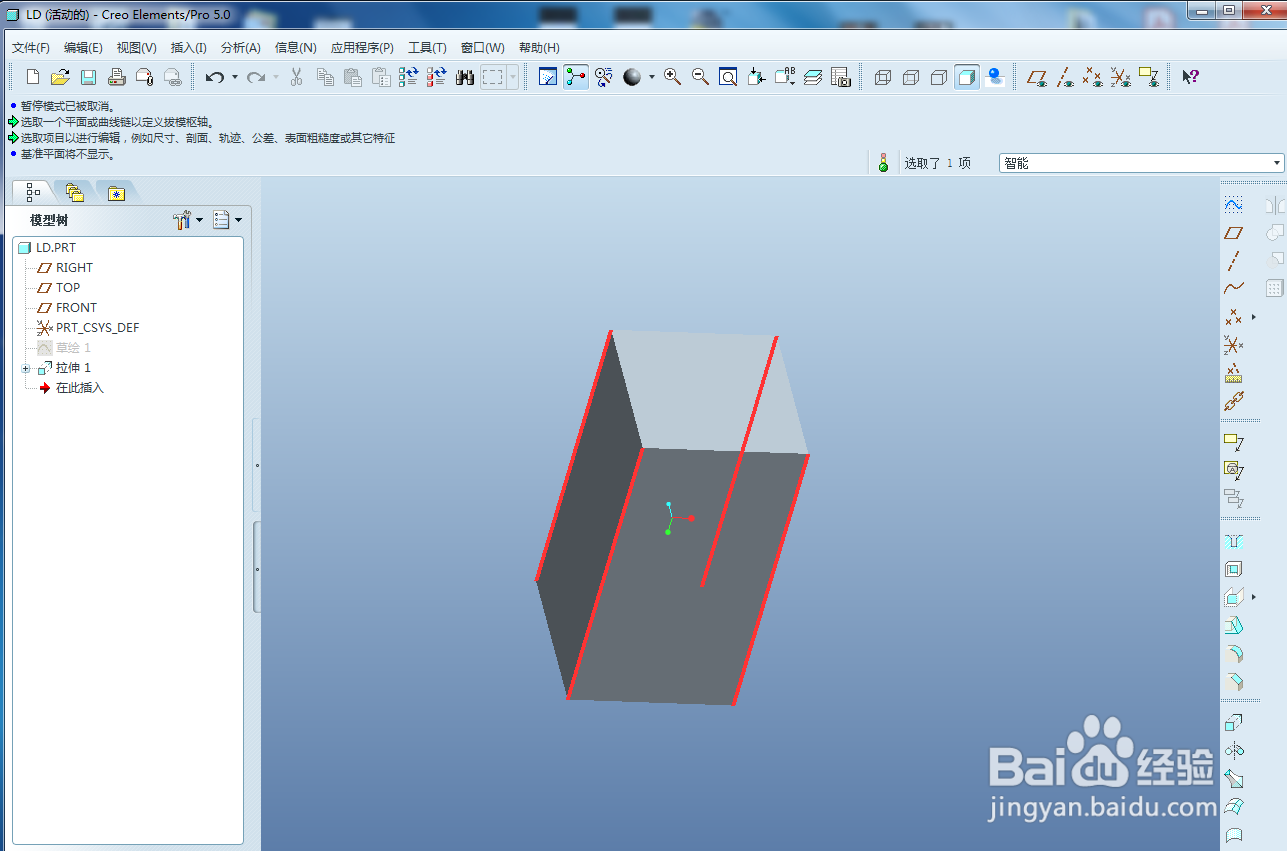This screenshot has height=851, width=1287.
Task: Open the saved view list
Action: click(785, 77)
